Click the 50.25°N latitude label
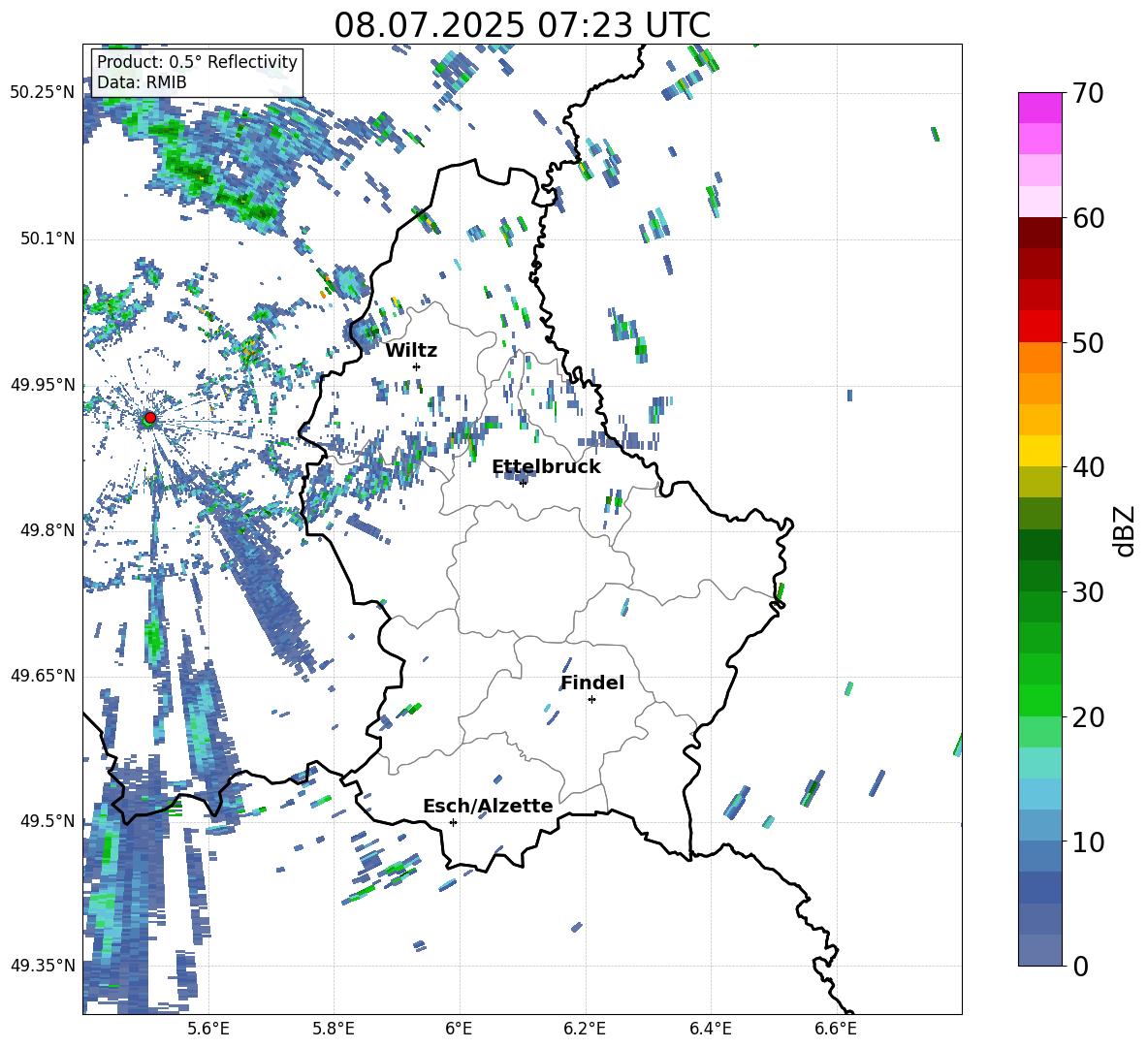The image size is (1148, 1048). [43, 93]
